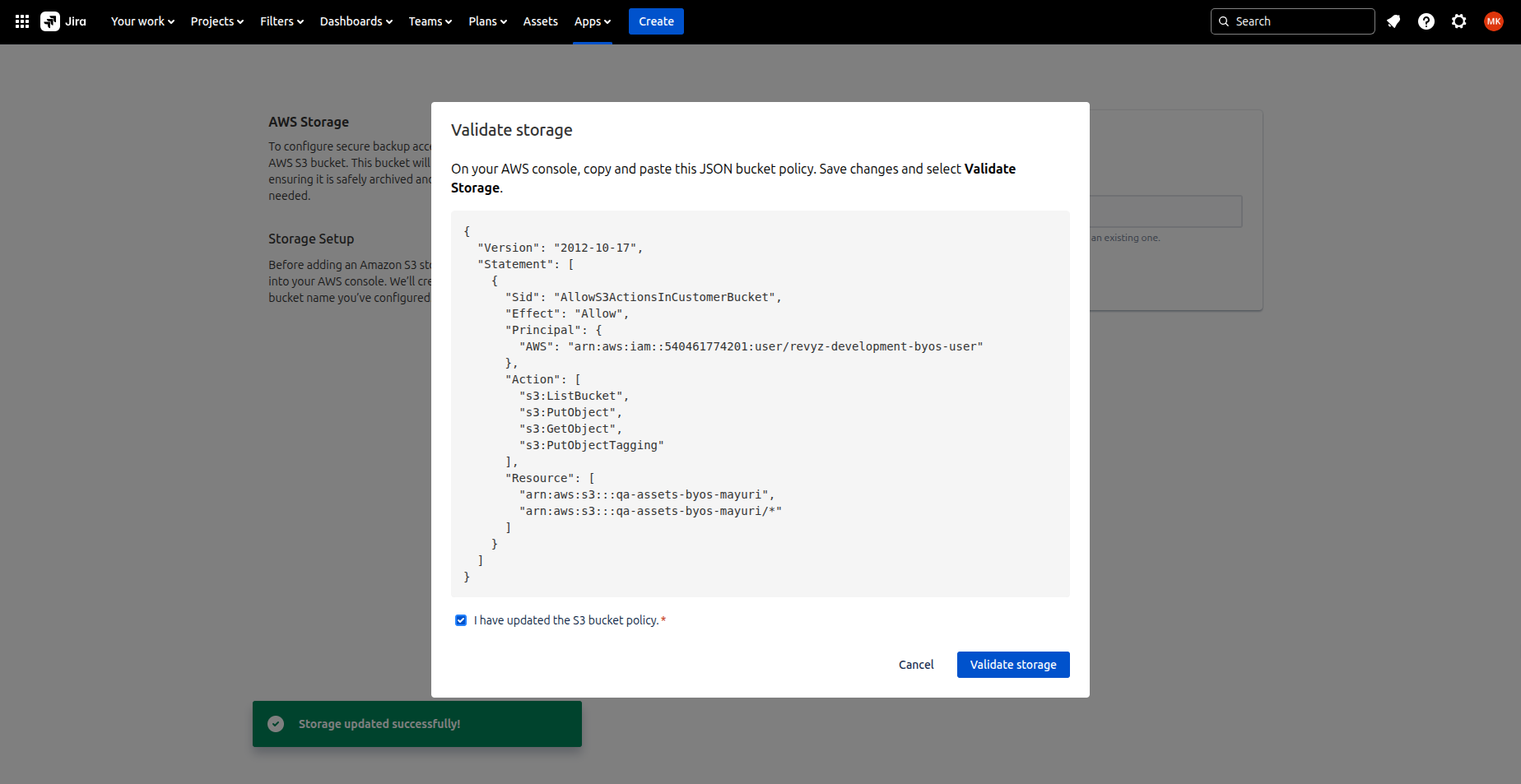1521x784 pixels.
Task: Open the Help question mark icon
Action: (1426, 21)
